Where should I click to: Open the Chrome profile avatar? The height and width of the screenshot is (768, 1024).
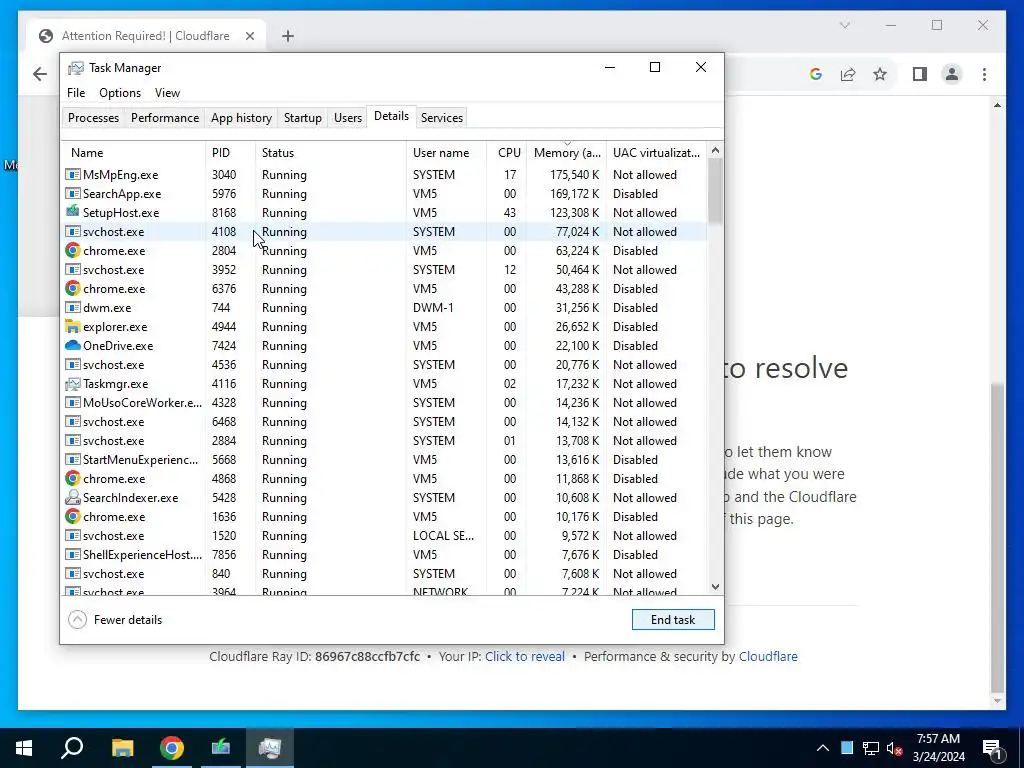click(x=952, y=74)
